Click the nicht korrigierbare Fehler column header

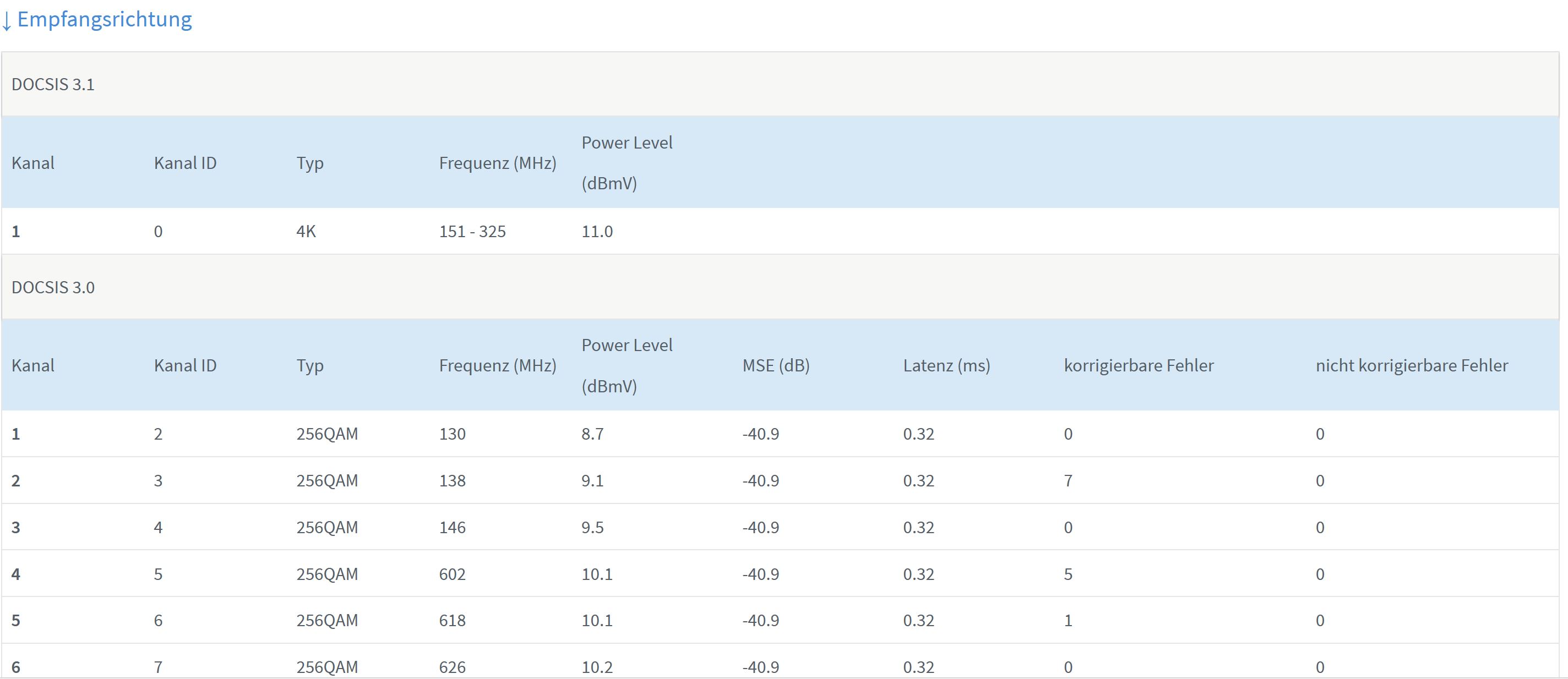pyautogui.click(x=1412, y=366)
